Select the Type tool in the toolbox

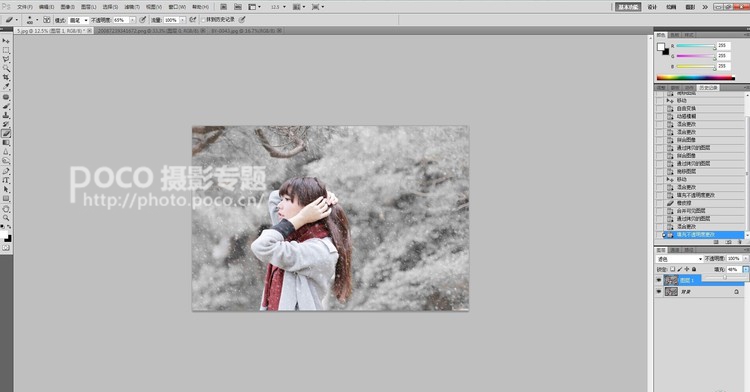tap(6, 180)
